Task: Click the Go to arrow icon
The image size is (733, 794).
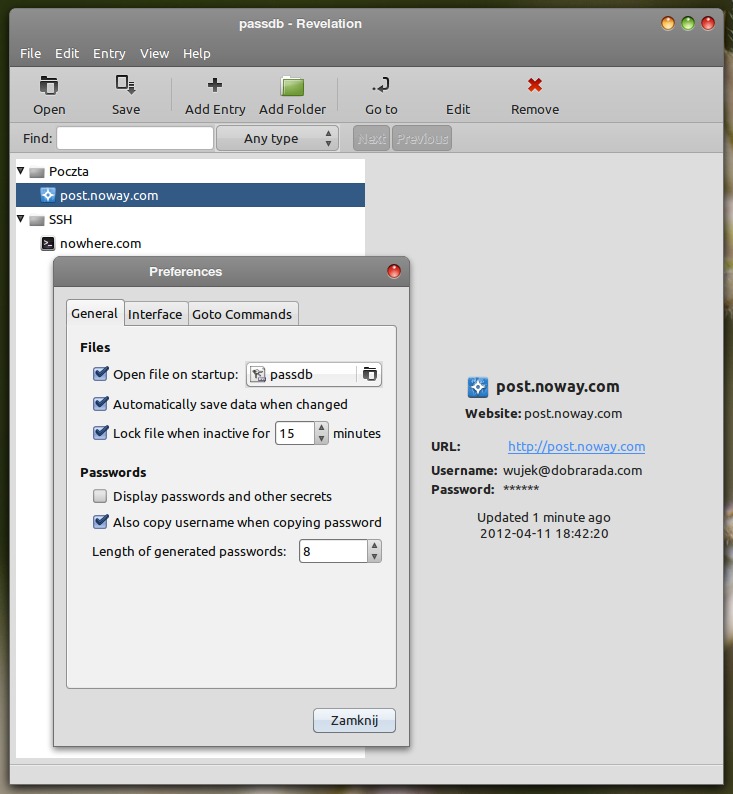Action: click(381, 85)
